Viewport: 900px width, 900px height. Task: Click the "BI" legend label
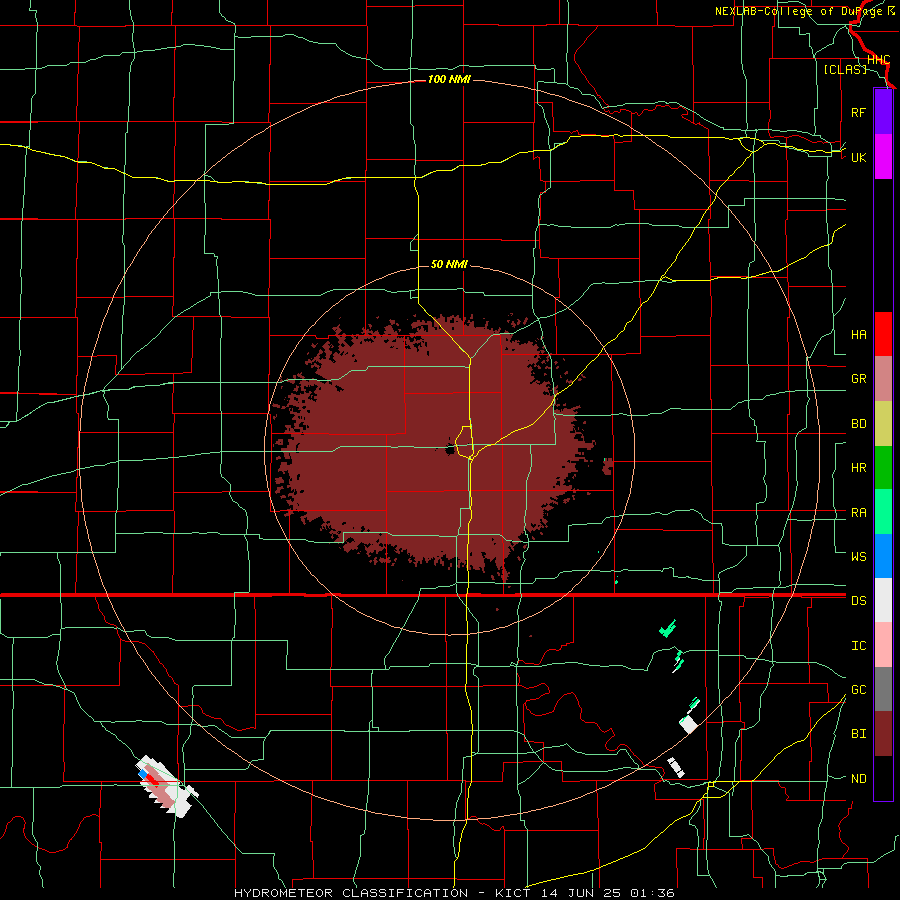click(x=858, y=734)
